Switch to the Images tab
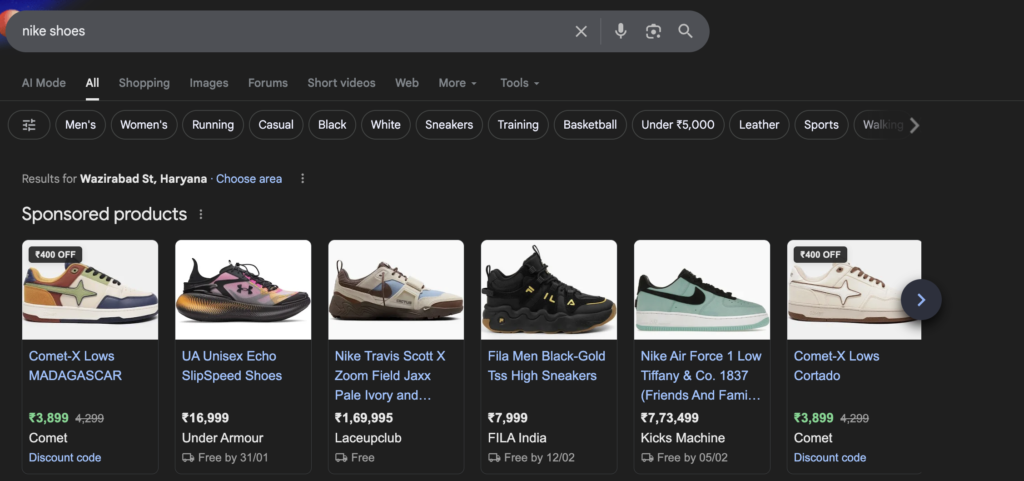This screenshot has width=1024, height=481. [x=209, y=83]
